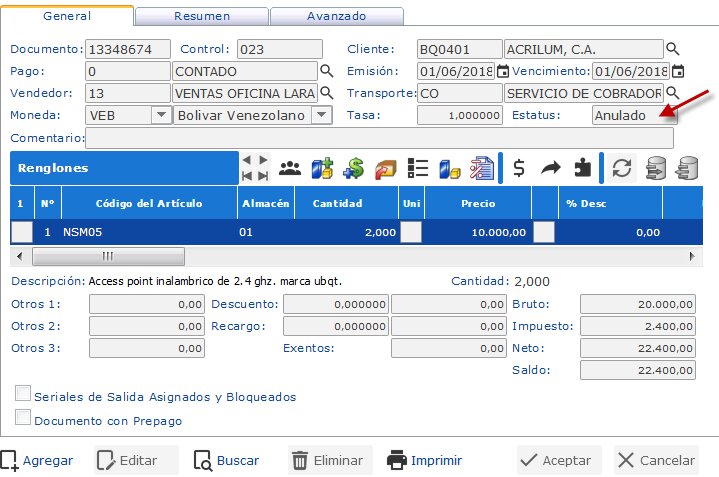Screen dimensions: 719x477
Task: Click the curved forward arrow icon
Action: [x=551, y=168]
